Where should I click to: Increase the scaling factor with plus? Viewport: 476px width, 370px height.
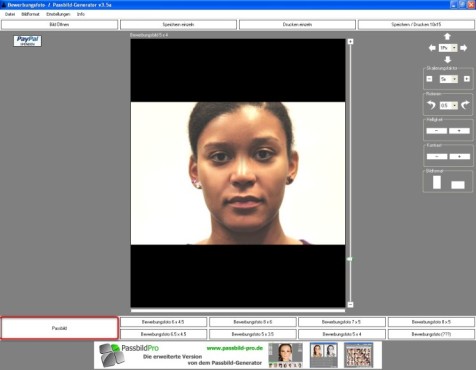[x=467, y=79]
